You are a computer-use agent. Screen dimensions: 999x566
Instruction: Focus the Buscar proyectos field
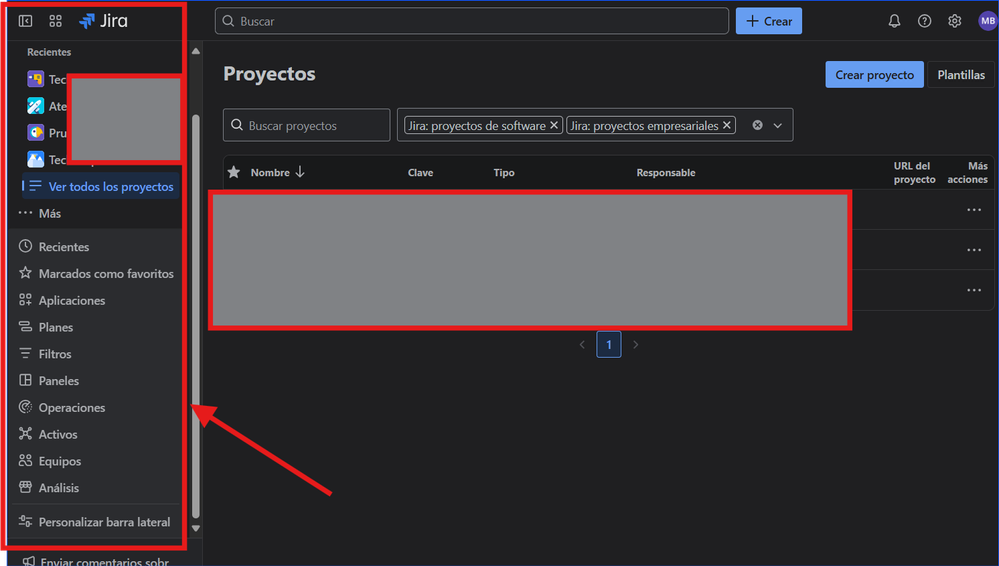pos(306,125)
